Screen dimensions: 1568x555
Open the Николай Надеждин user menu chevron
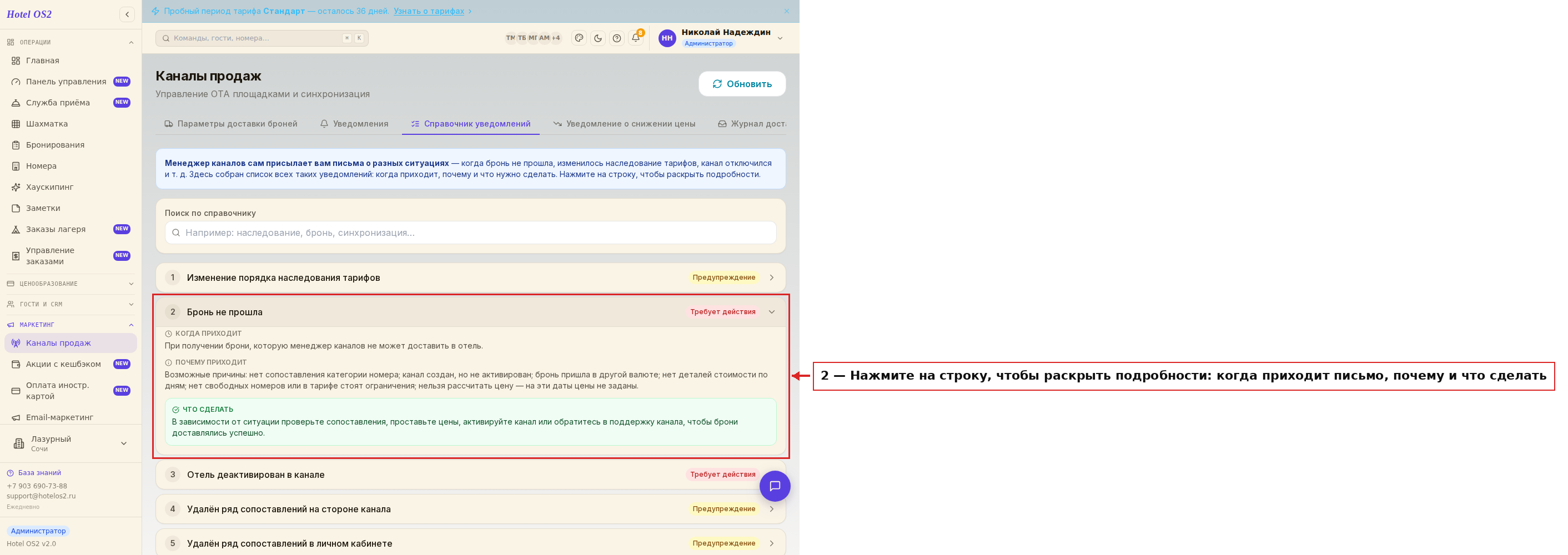pos(780,38)
